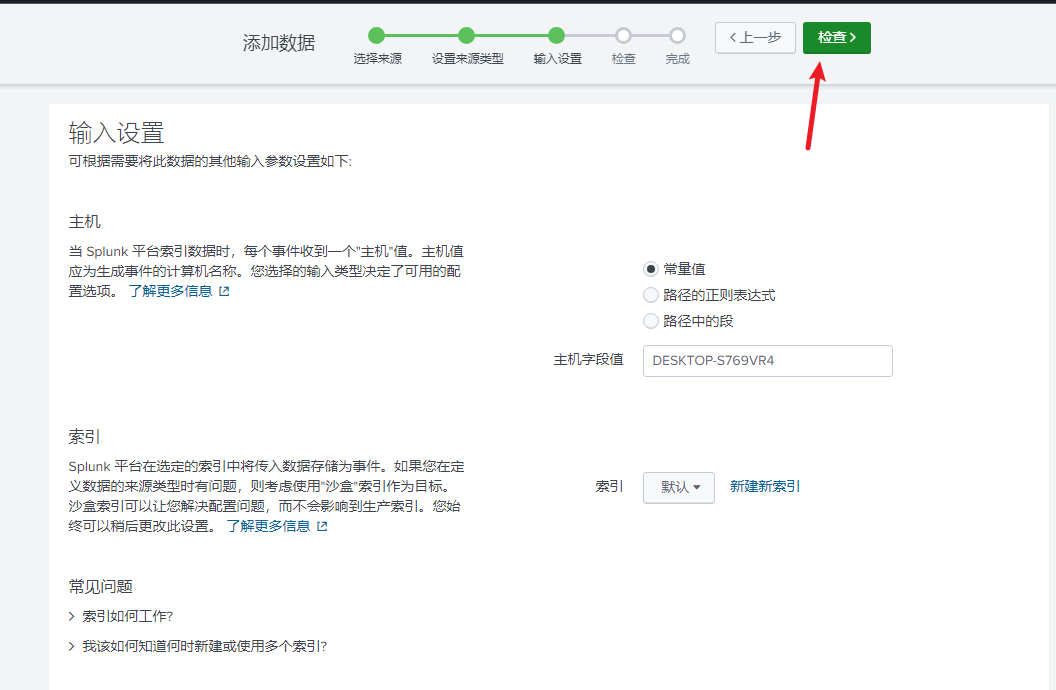The height and width of the screenshot is (690, 1056).
Task: Select the 常量值 radio option
Action: click(651, 269)
